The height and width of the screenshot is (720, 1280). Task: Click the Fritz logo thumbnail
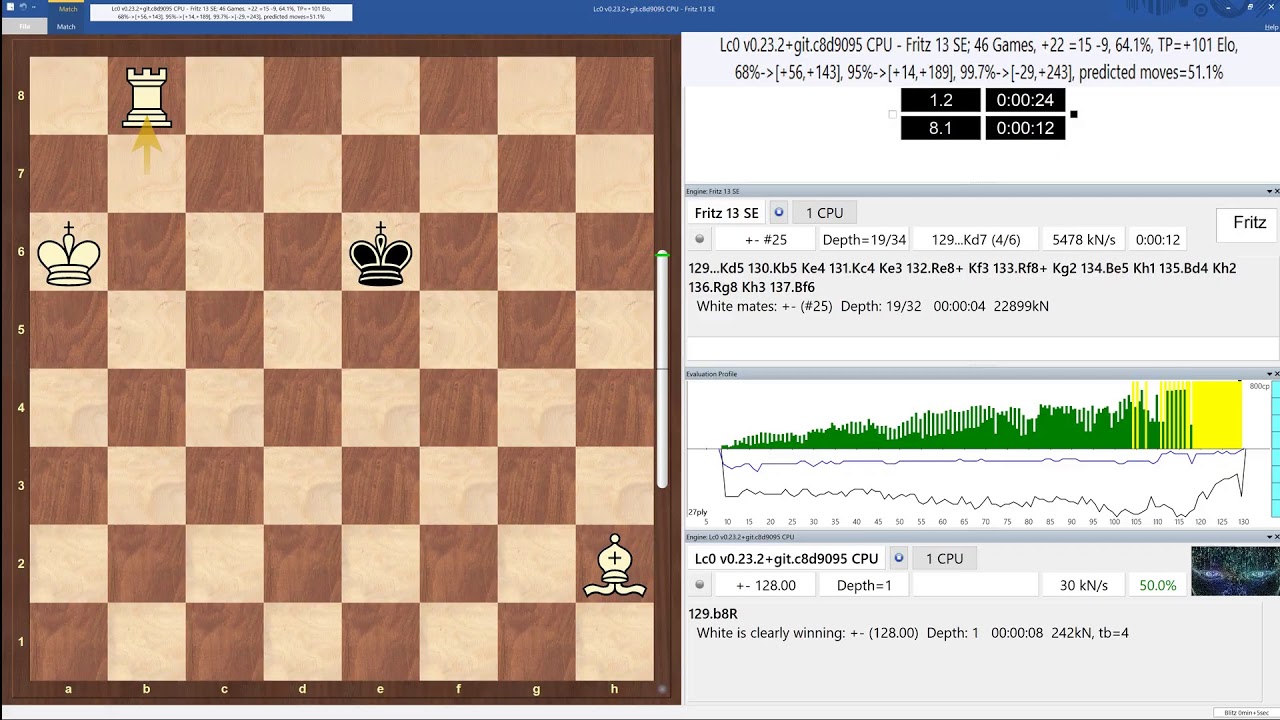pos(1247,224)
